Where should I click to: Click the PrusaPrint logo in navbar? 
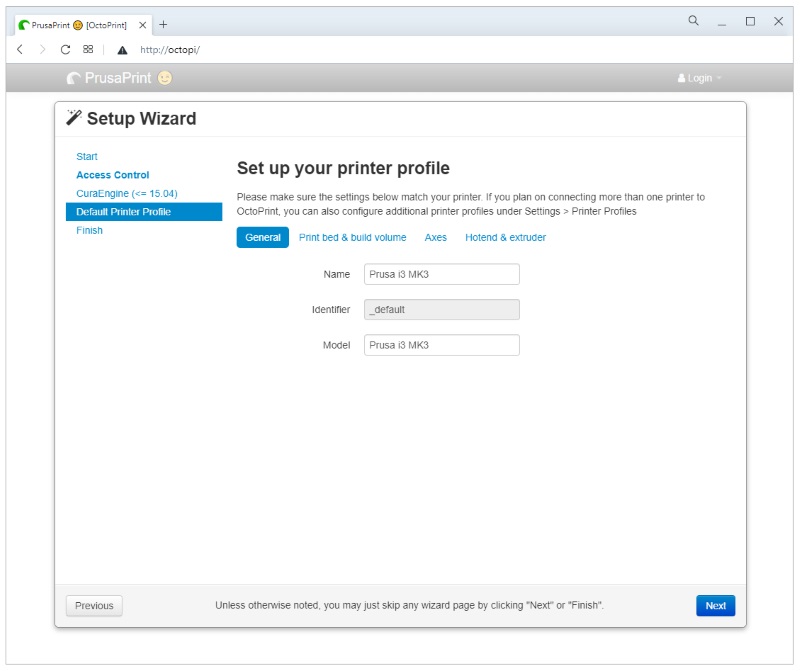(118, 78)
